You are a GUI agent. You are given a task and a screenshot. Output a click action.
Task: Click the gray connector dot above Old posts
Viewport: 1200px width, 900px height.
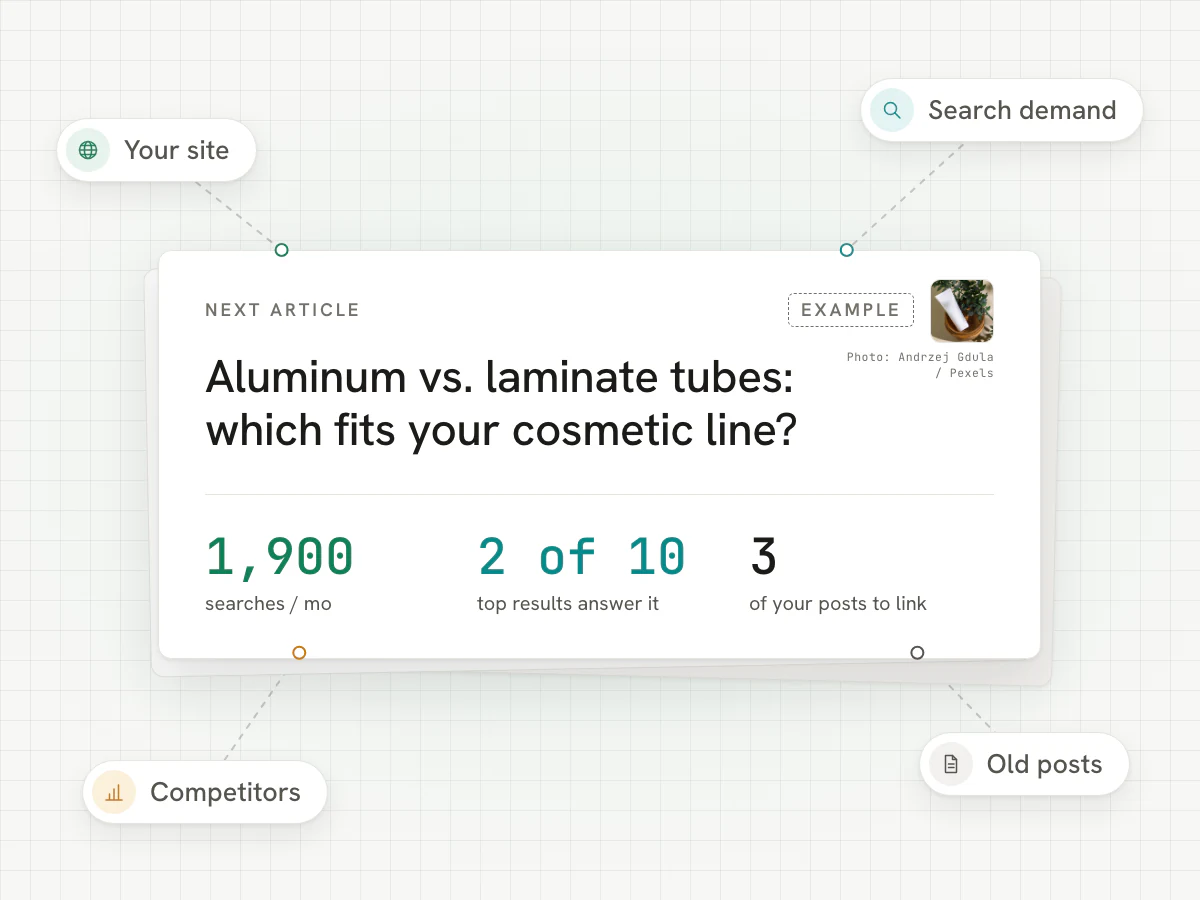(x=917, y=653)
